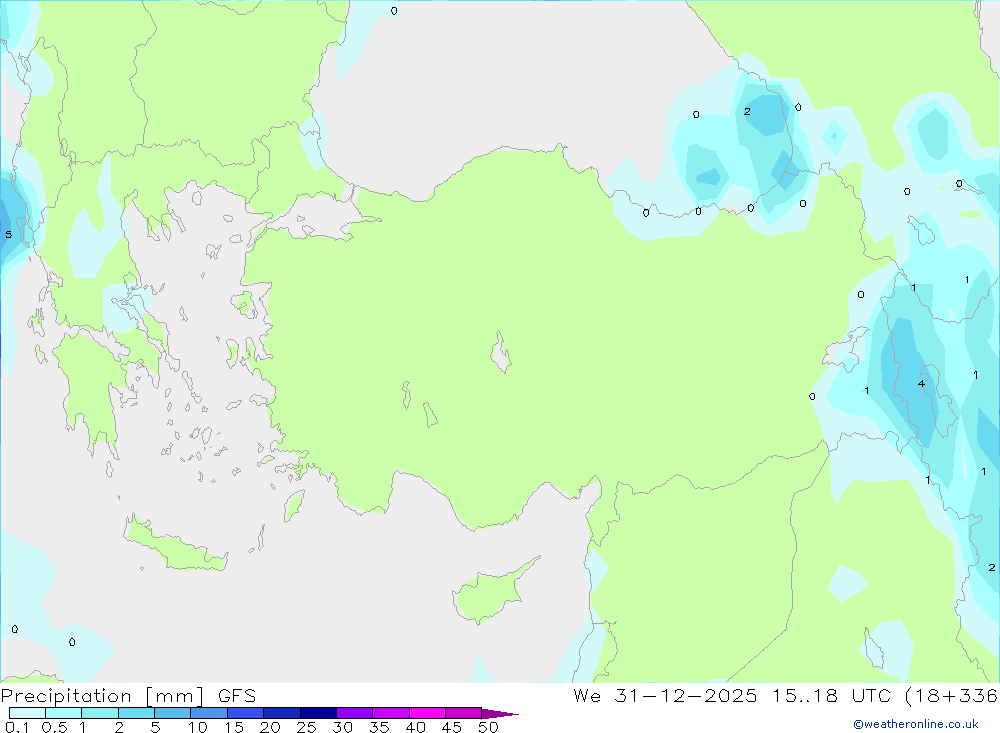Click legend scale label "10"

click(198, 727)
